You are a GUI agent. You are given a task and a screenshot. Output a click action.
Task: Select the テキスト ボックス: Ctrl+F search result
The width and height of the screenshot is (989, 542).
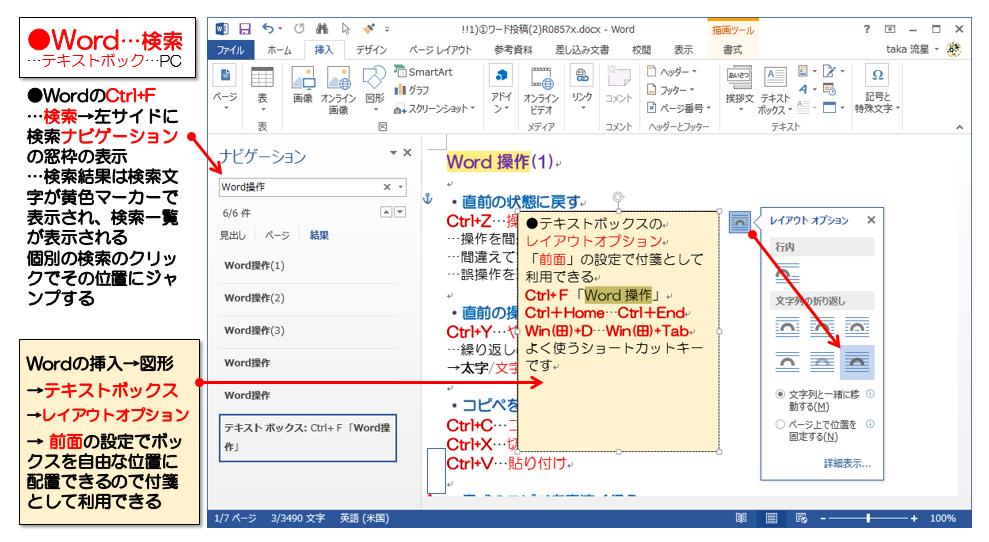tap(308, 438)
